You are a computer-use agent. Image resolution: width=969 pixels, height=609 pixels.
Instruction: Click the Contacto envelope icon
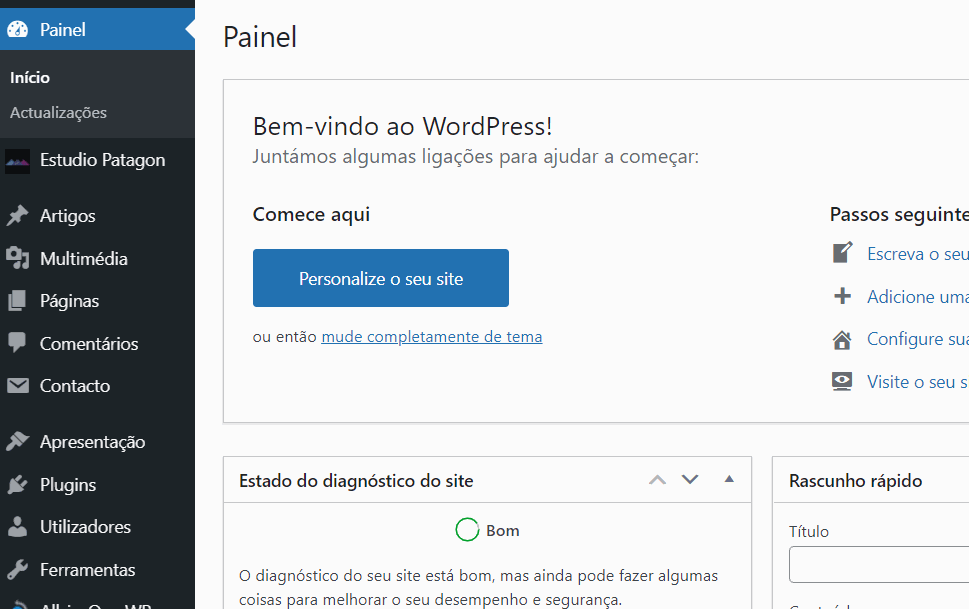tap(18, 386)
